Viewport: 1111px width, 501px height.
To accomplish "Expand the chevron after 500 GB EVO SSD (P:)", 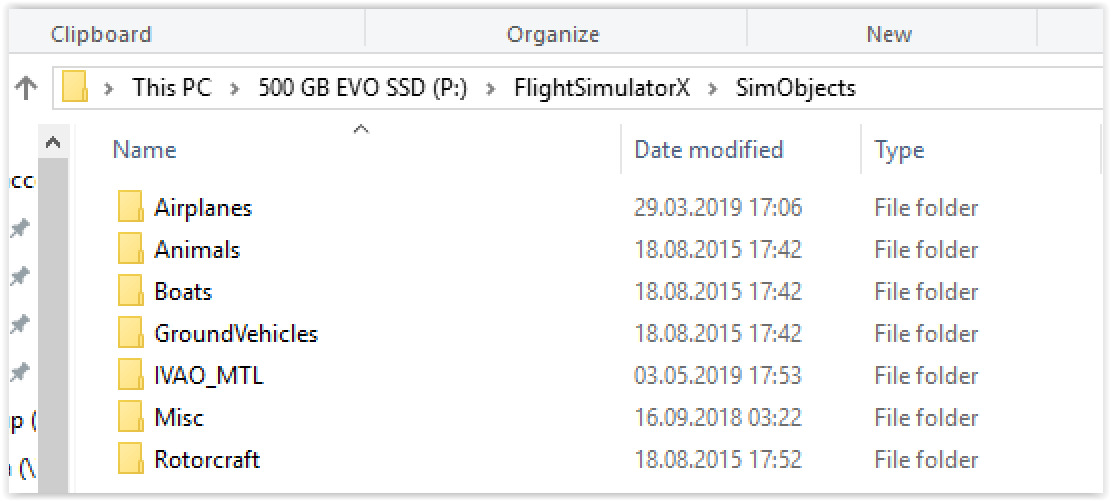I will pos(491,89).
